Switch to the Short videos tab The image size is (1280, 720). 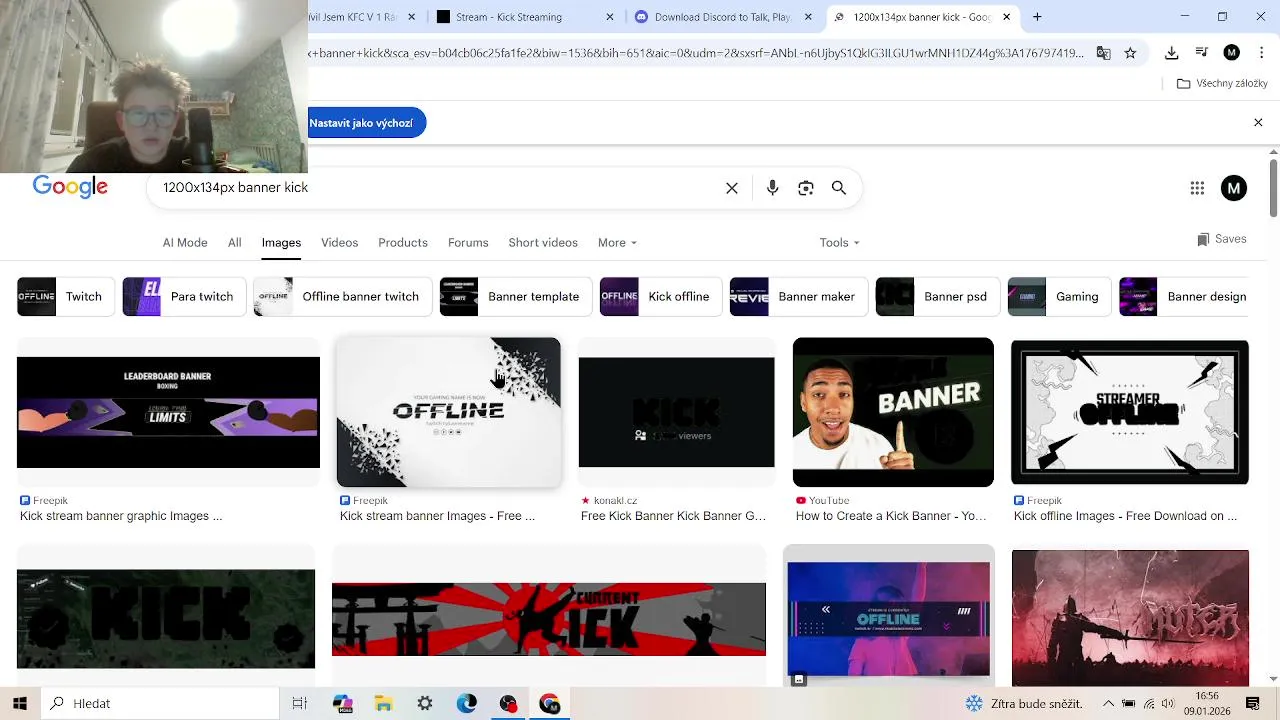(x=543, y=242)
